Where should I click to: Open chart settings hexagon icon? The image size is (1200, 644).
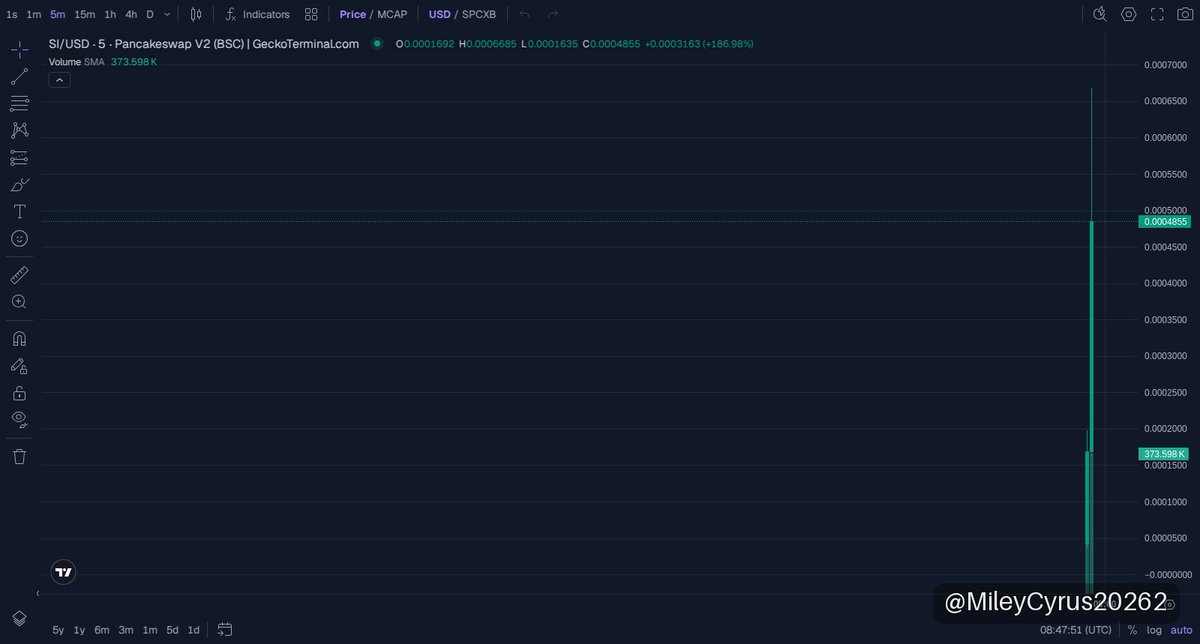pos(1129,14)
